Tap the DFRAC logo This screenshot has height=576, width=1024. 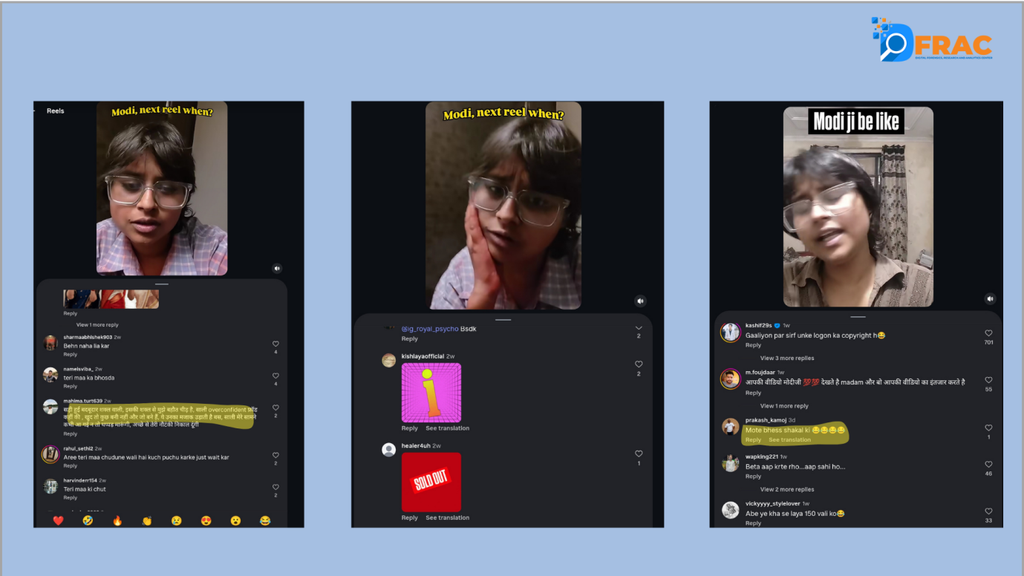[x=933, y=40]
